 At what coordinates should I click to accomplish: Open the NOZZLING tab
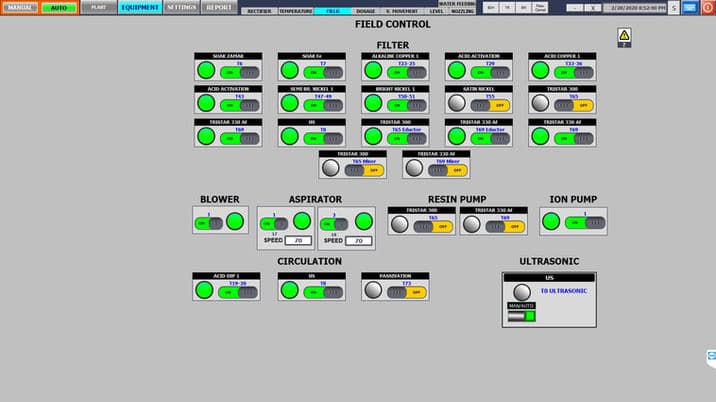[x=463, y=11]
